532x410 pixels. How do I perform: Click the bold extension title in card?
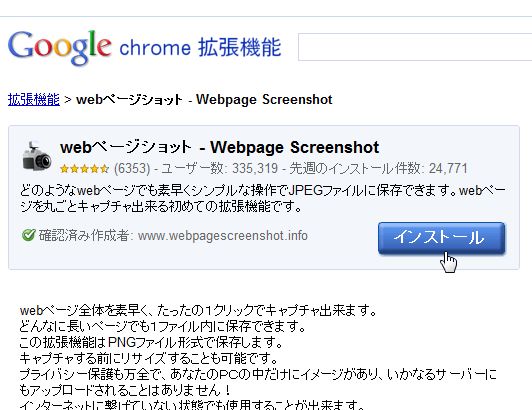tap(220, 147)
